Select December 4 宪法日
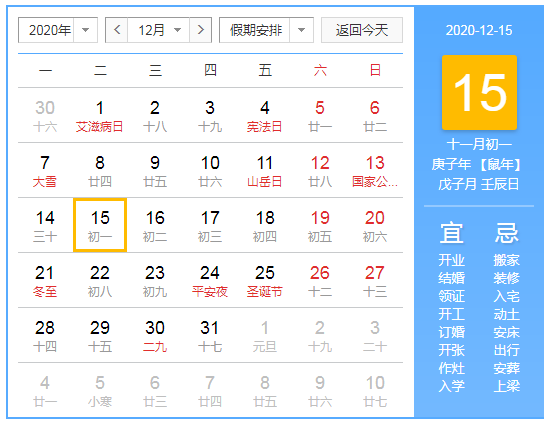The width and height of the screenshot is (547, 424). tap(265, 115)
